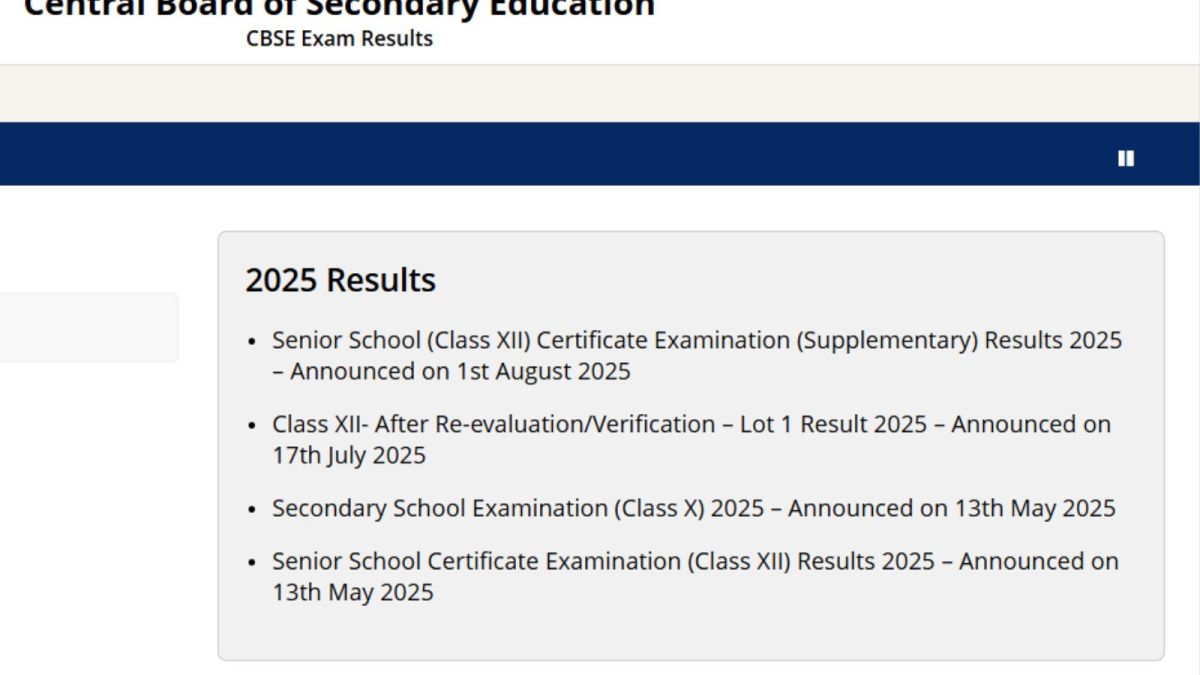1200x675 pixels.
Task: Open Class XII Re-evaluation/Verification Lot 1 Result
Action: [x=690, y=425]
